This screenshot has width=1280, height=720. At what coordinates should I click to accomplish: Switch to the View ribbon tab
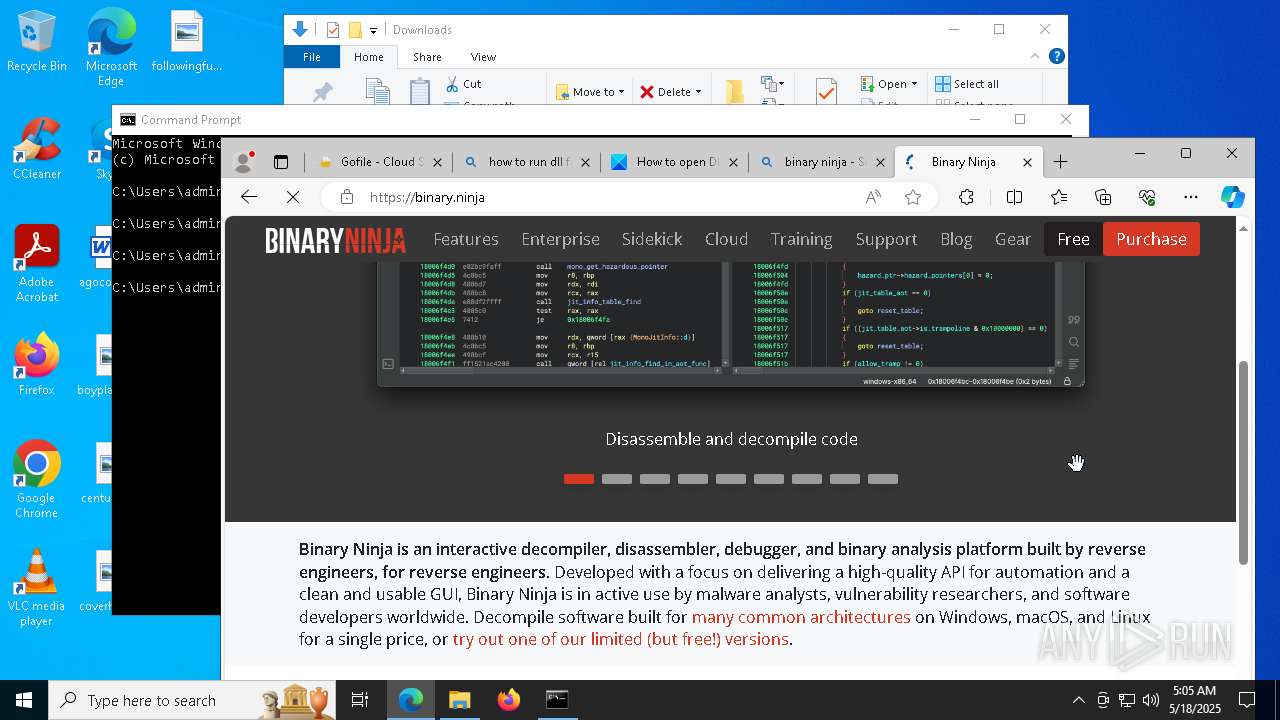pyautogui.click(x=483, y=57)
